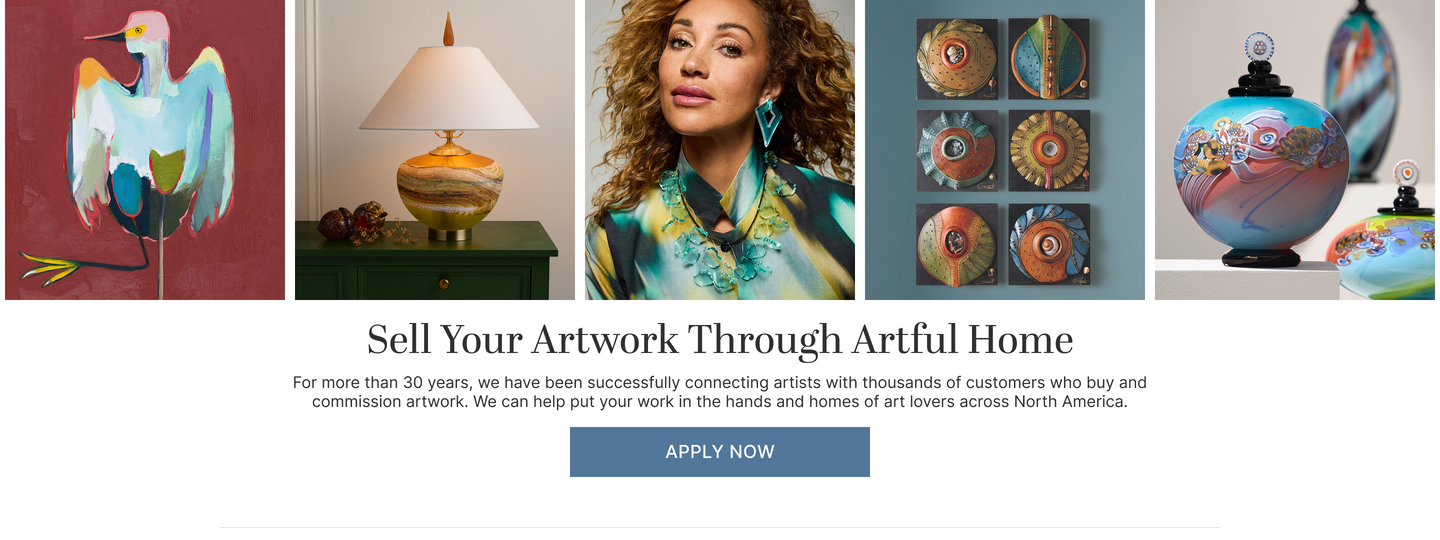Click the Sell Your Artwork Through Artful Home heading
This screenshot has width=1440, height=540.
point(720,340)
